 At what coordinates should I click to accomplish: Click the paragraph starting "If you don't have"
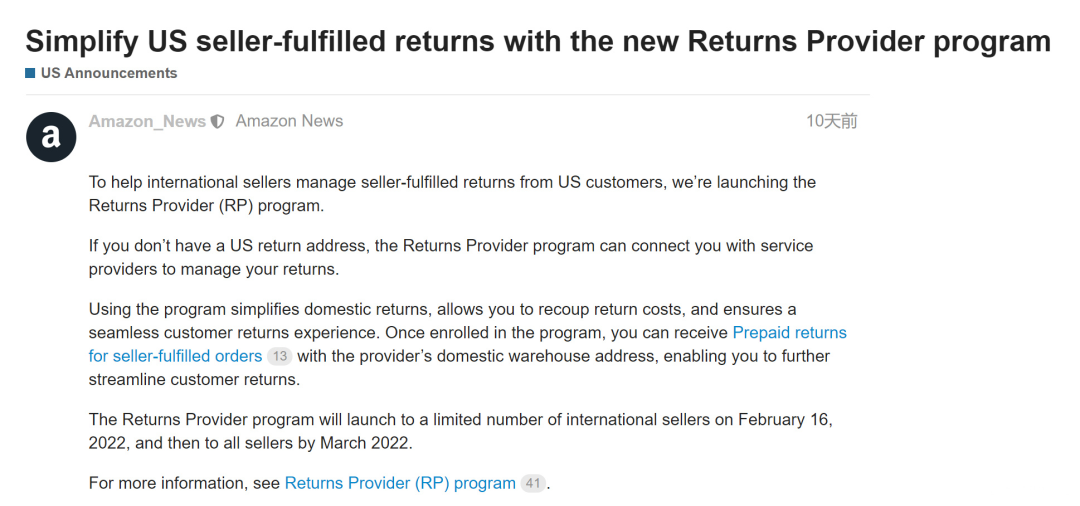[x=450, y=257]
